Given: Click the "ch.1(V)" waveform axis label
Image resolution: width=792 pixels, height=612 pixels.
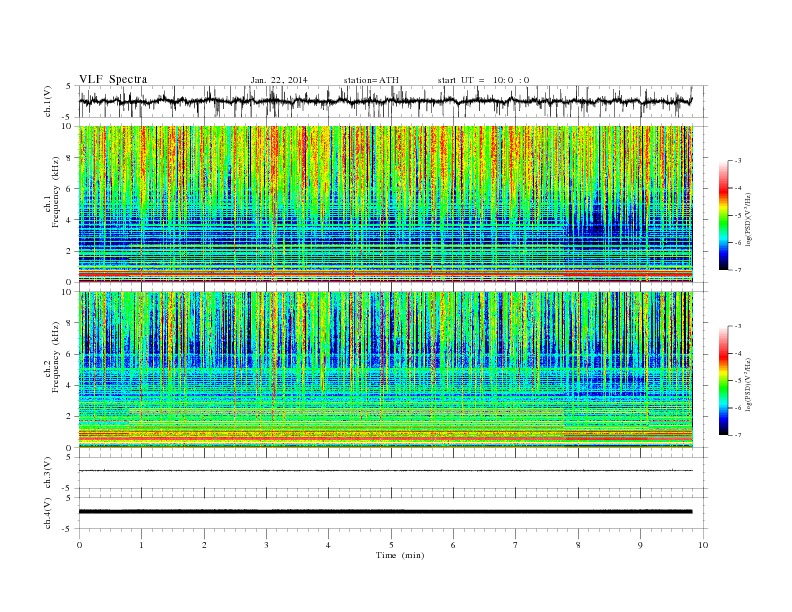Looking at the screenshot, I should pos(48,101).
